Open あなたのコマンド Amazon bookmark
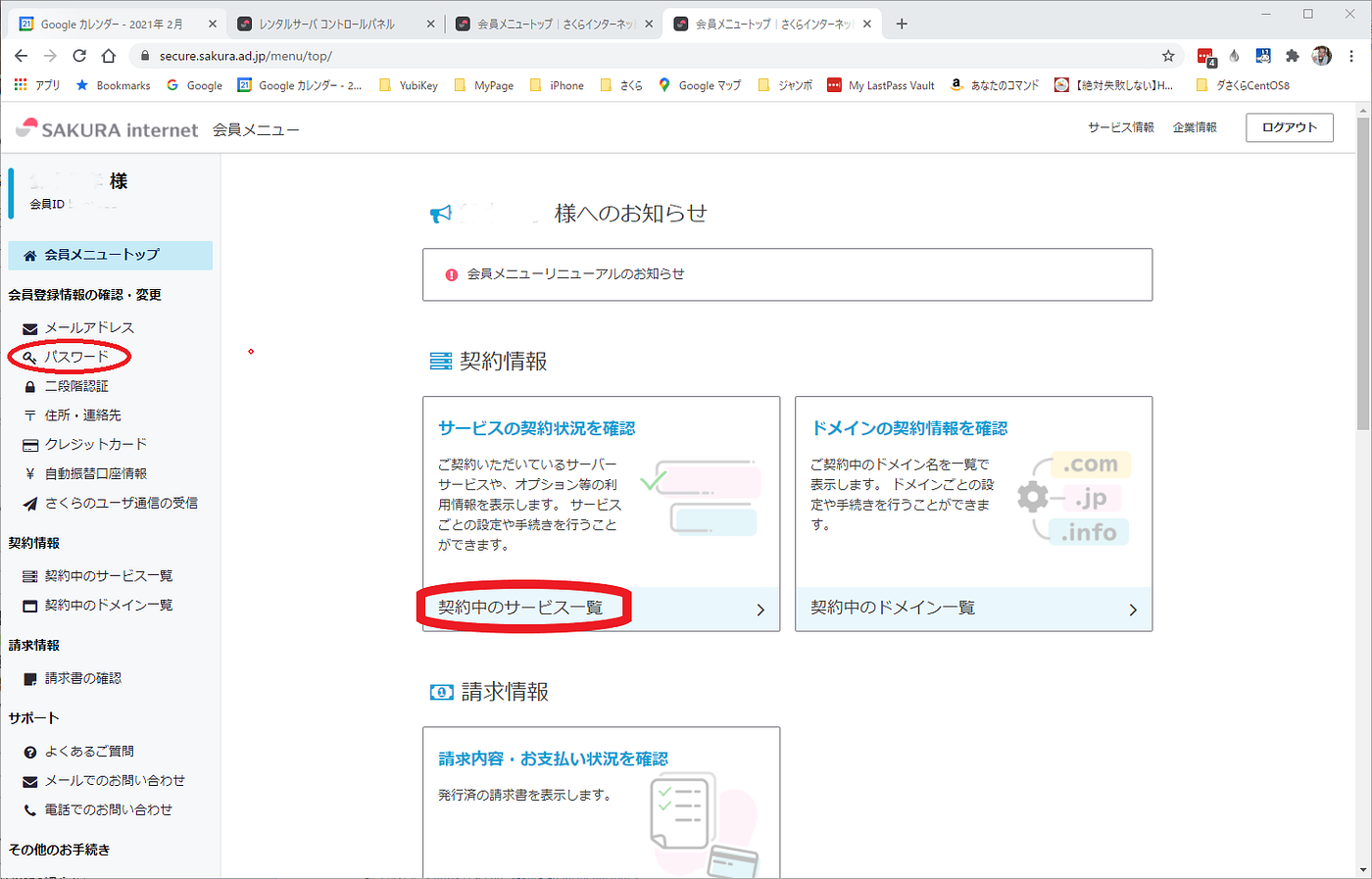 (995, 85)
